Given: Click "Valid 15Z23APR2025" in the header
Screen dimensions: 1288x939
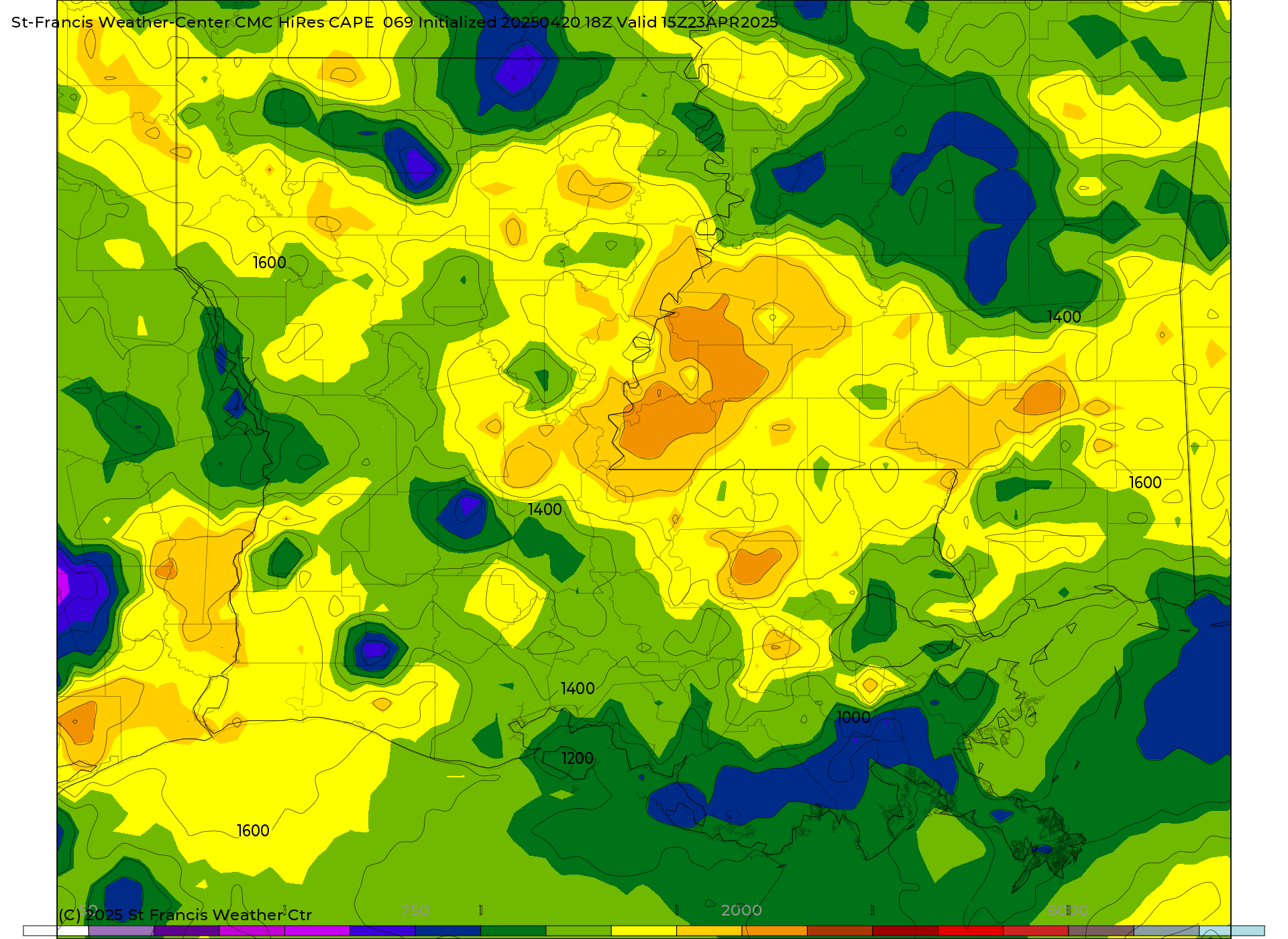Looking at the screenshot, I should (698, 22).
